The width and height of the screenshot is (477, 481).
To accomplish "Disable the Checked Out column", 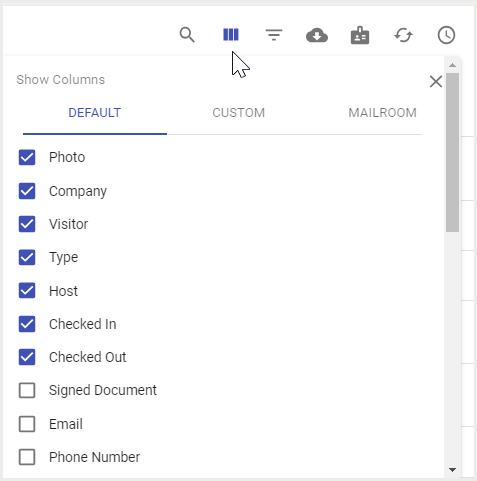I will (27, 357).
